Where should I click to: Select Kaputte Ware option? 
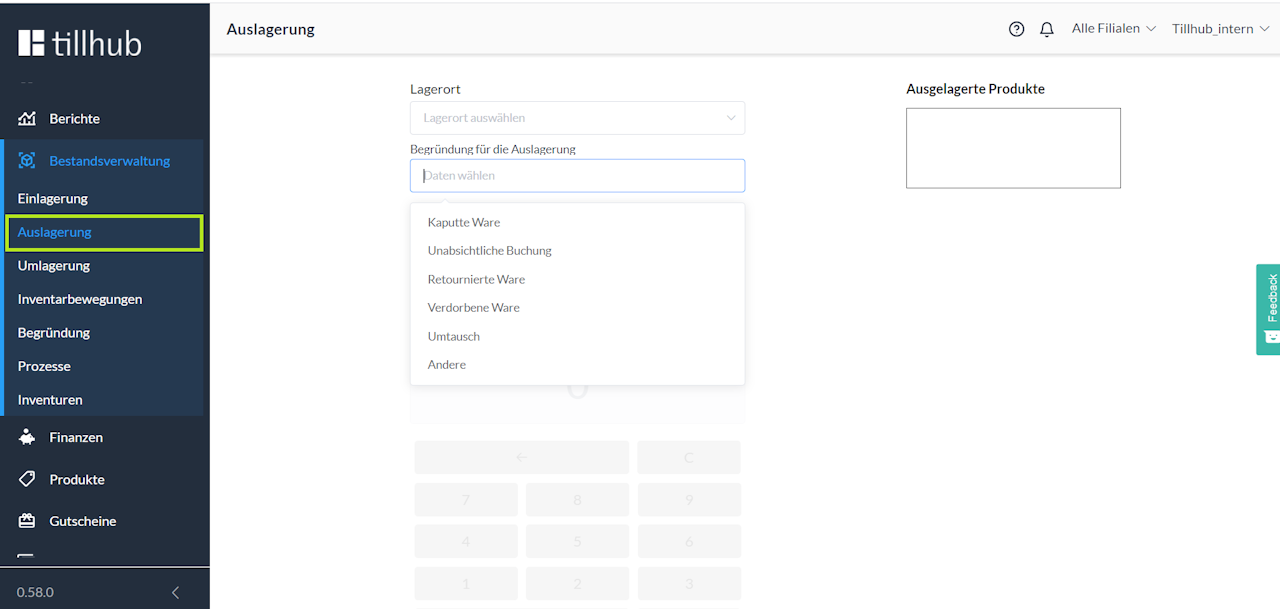(x=464, y=222)
